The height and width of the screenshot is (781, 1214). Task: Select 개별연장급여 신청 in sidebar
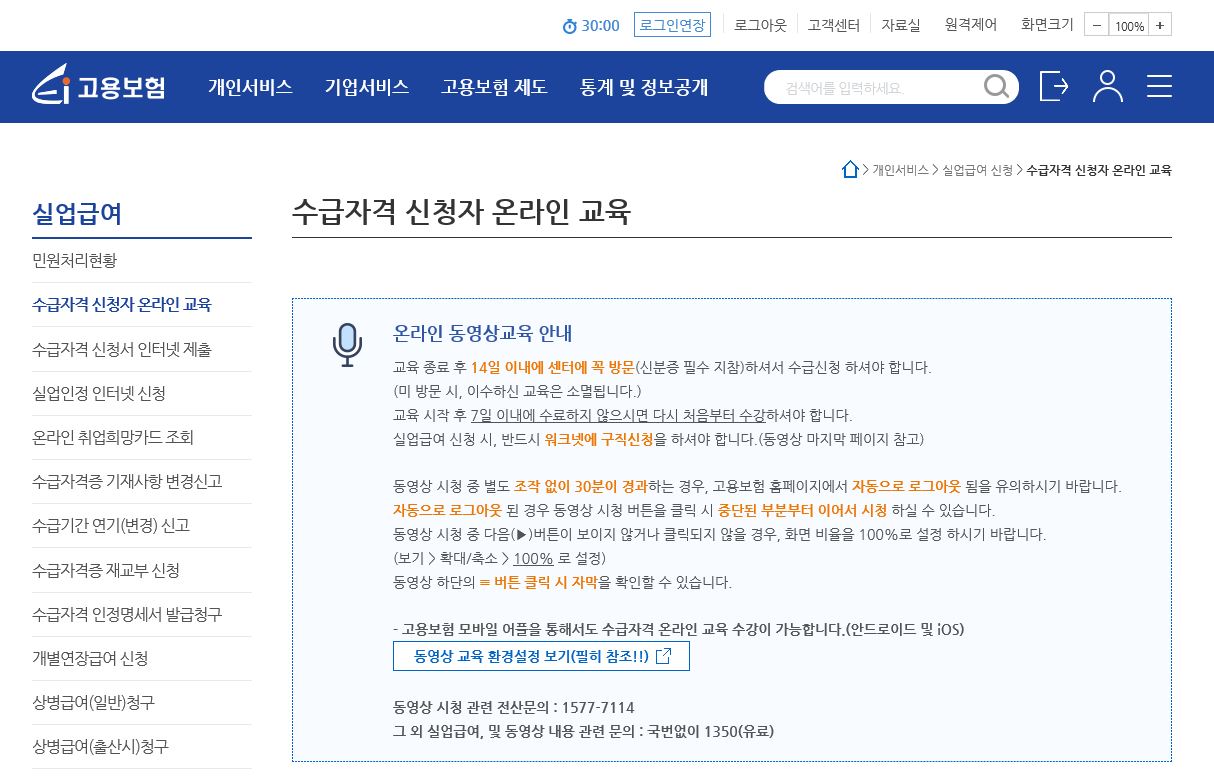pos(141,658)
